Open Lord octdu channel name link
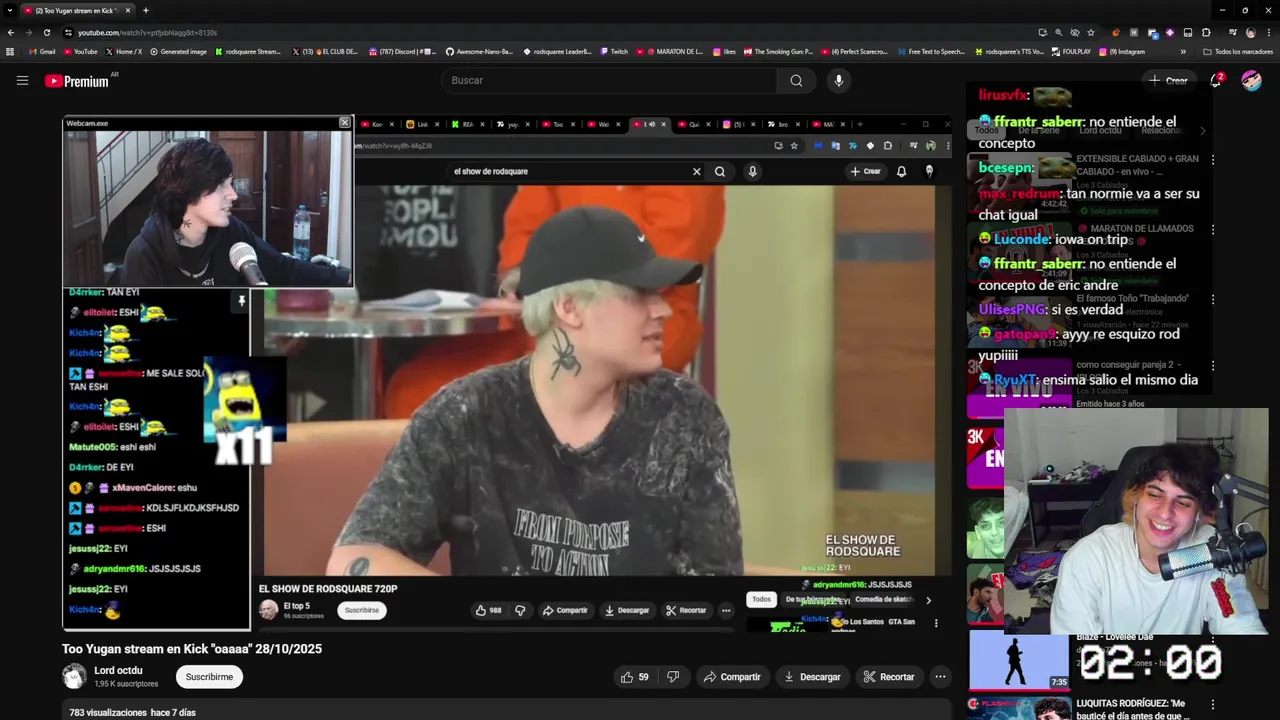The image size is (1280, 720). click(x=118, y=671)
